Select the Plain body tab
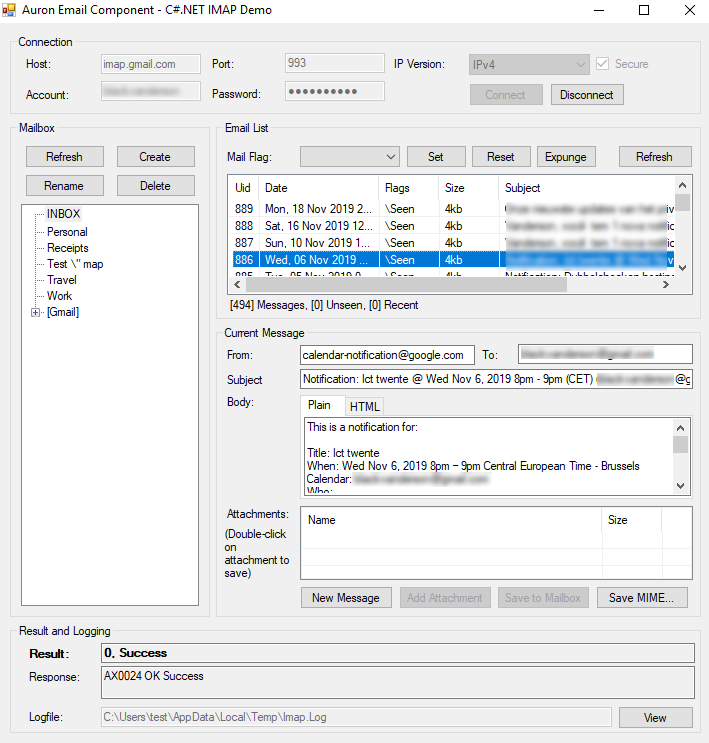This screenshot has width=709, height=743. [x=320, y=405]
